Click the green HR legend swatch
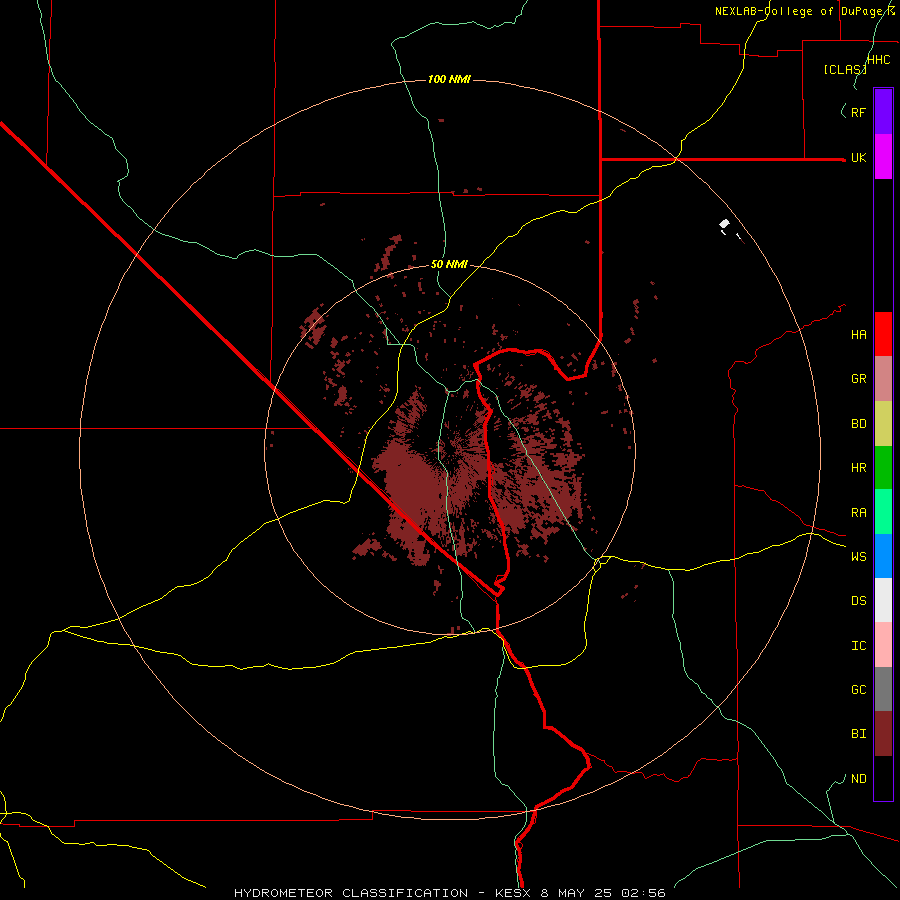This screenshot has width=900, height=900. tap(883, 468)
